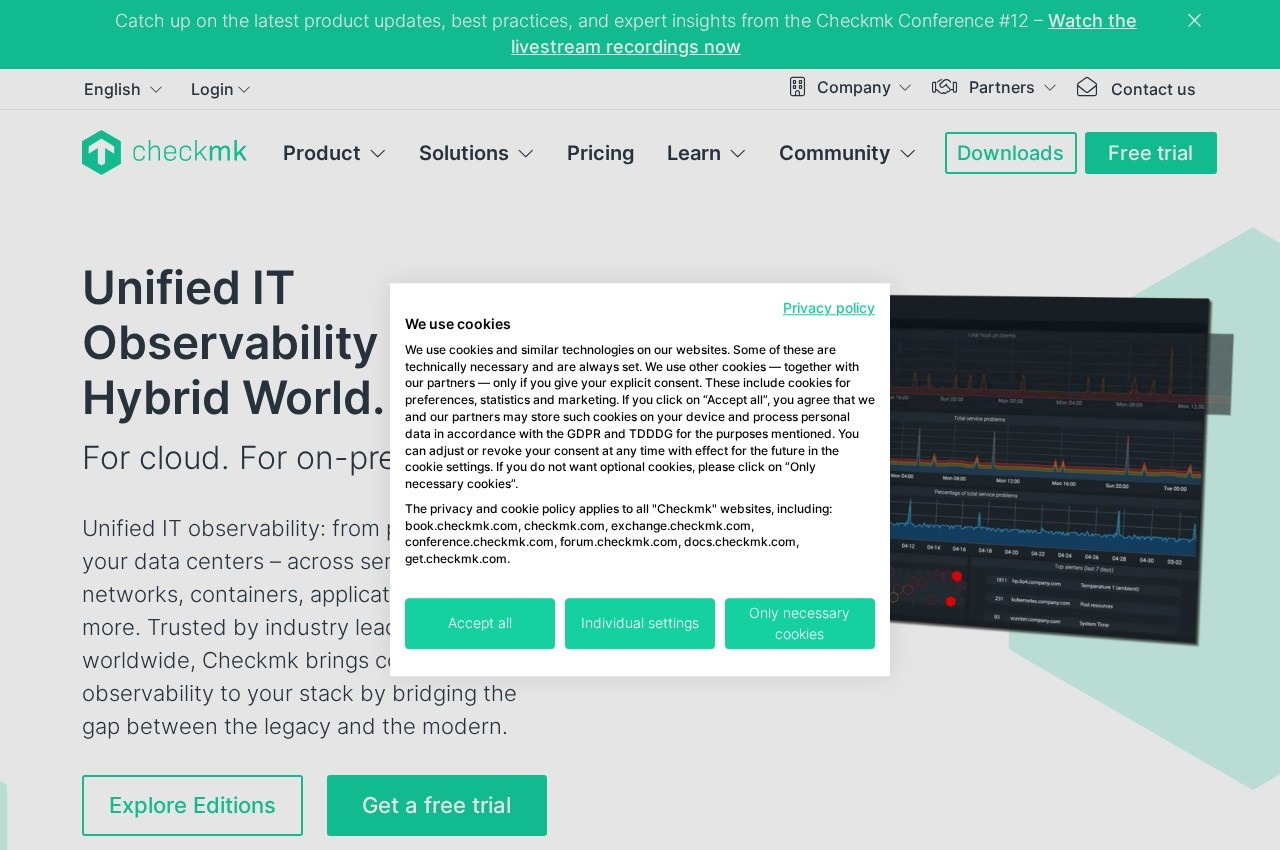Viewport: 1280px width, 850px height.
Task: Expand the English language chevron
Action: tap(156, 90)
